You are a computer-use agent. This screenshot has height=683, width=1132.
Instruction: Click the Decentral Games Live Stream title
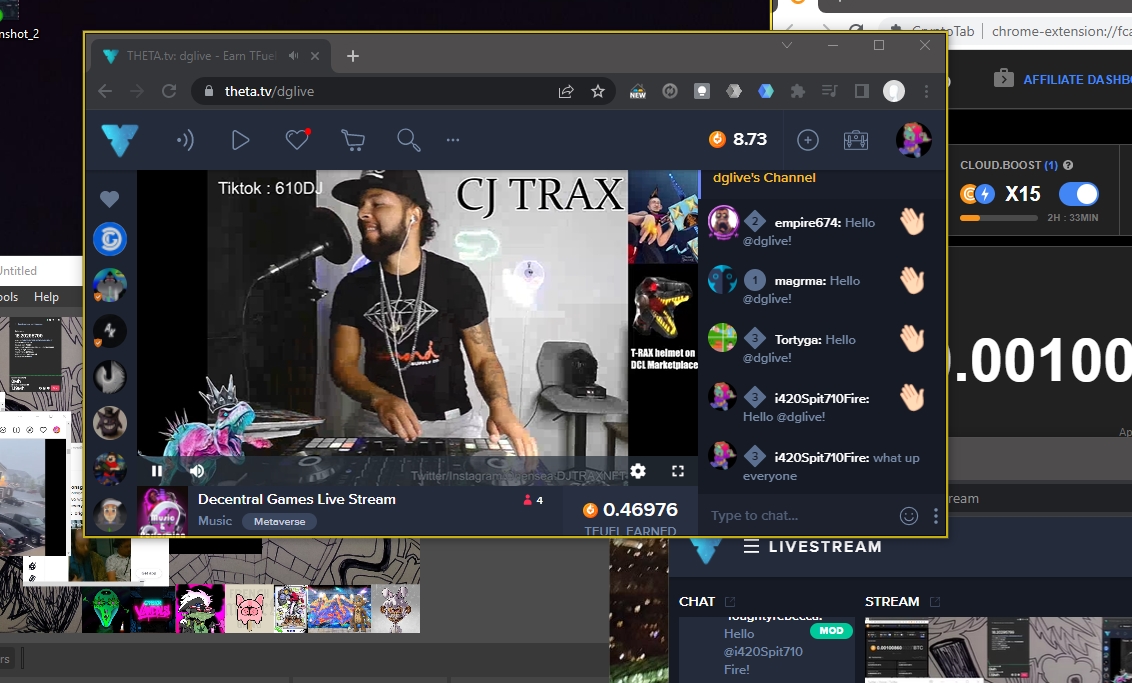click(x=297, y=499)
